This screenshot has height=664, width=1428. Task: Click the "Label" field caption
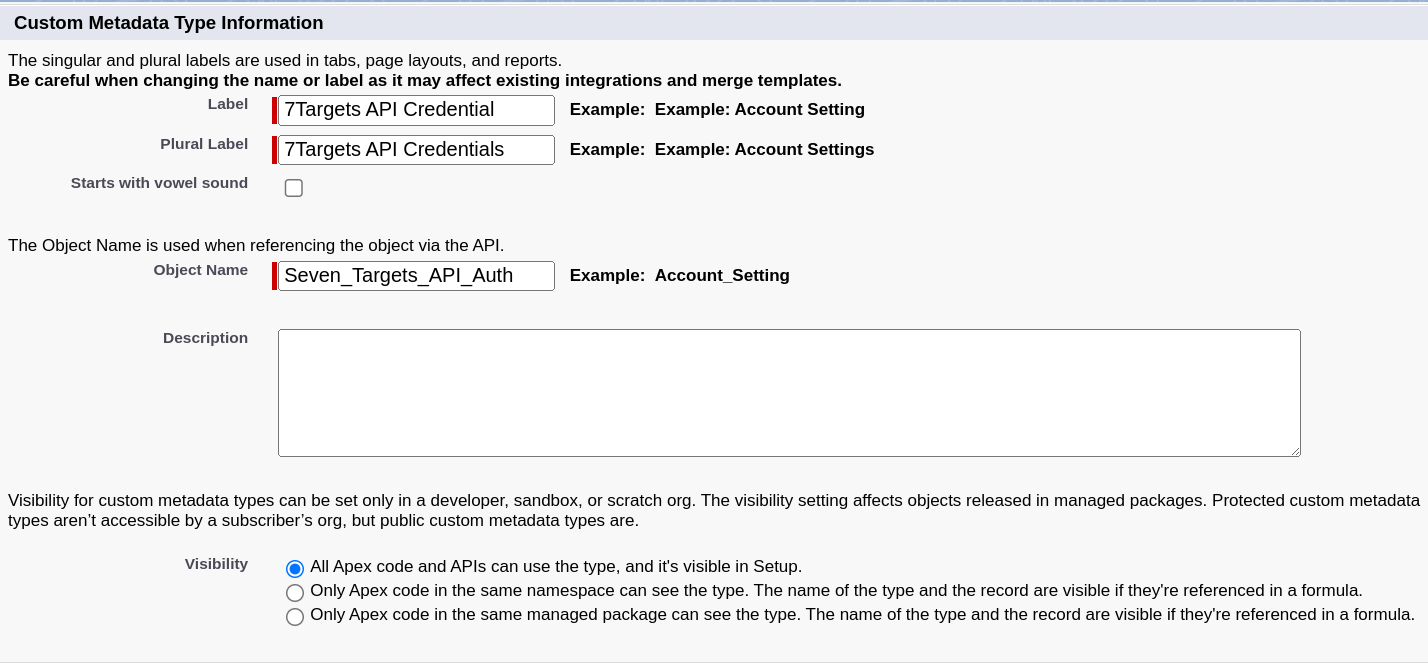[x=227, y=104]
